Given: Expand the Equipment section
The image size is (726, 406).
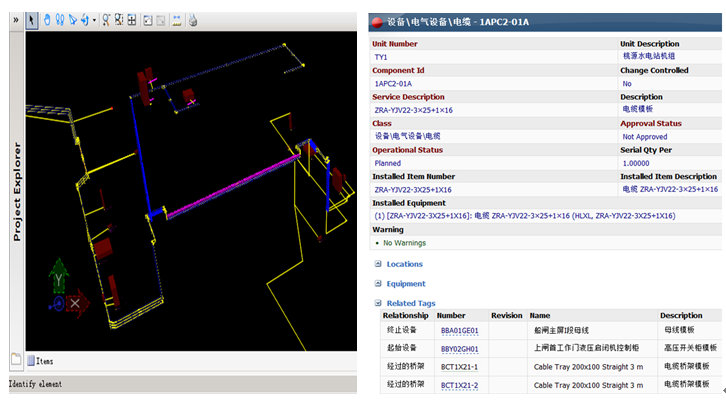Looking at the screenshot, I should 378,284.
